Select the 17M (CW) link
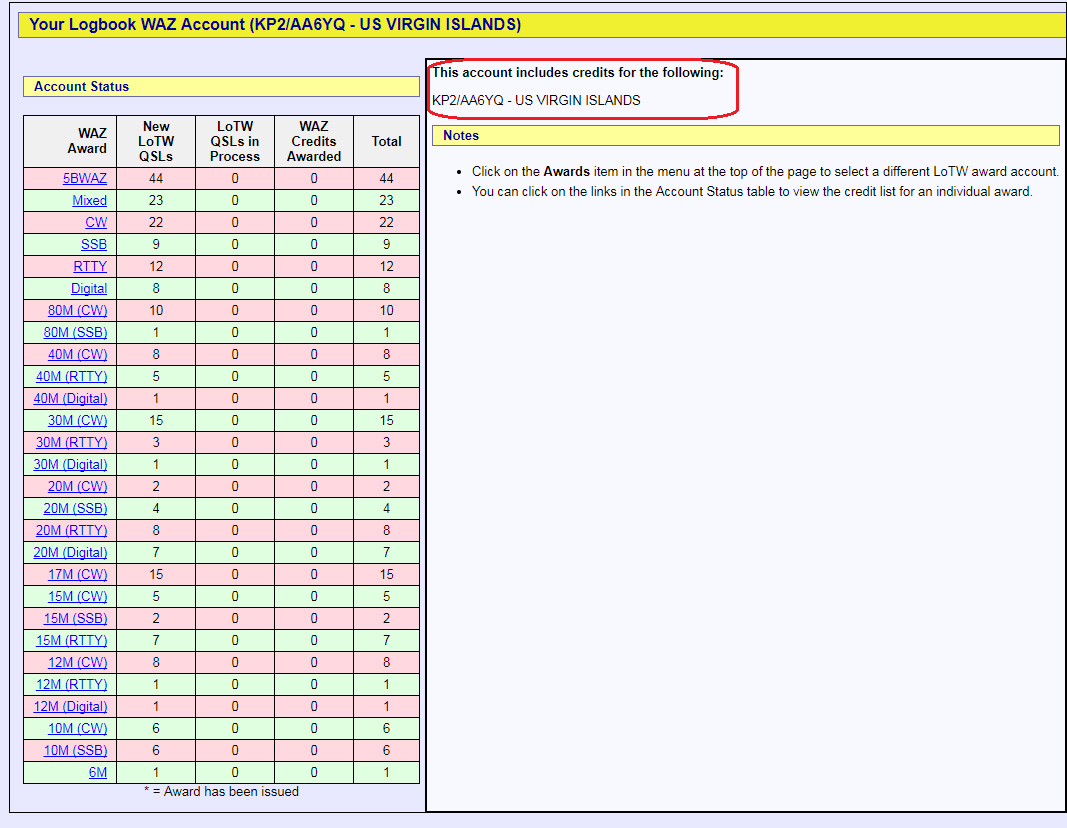The height and width of the screenshot is (828, 1067). point(77,574)
